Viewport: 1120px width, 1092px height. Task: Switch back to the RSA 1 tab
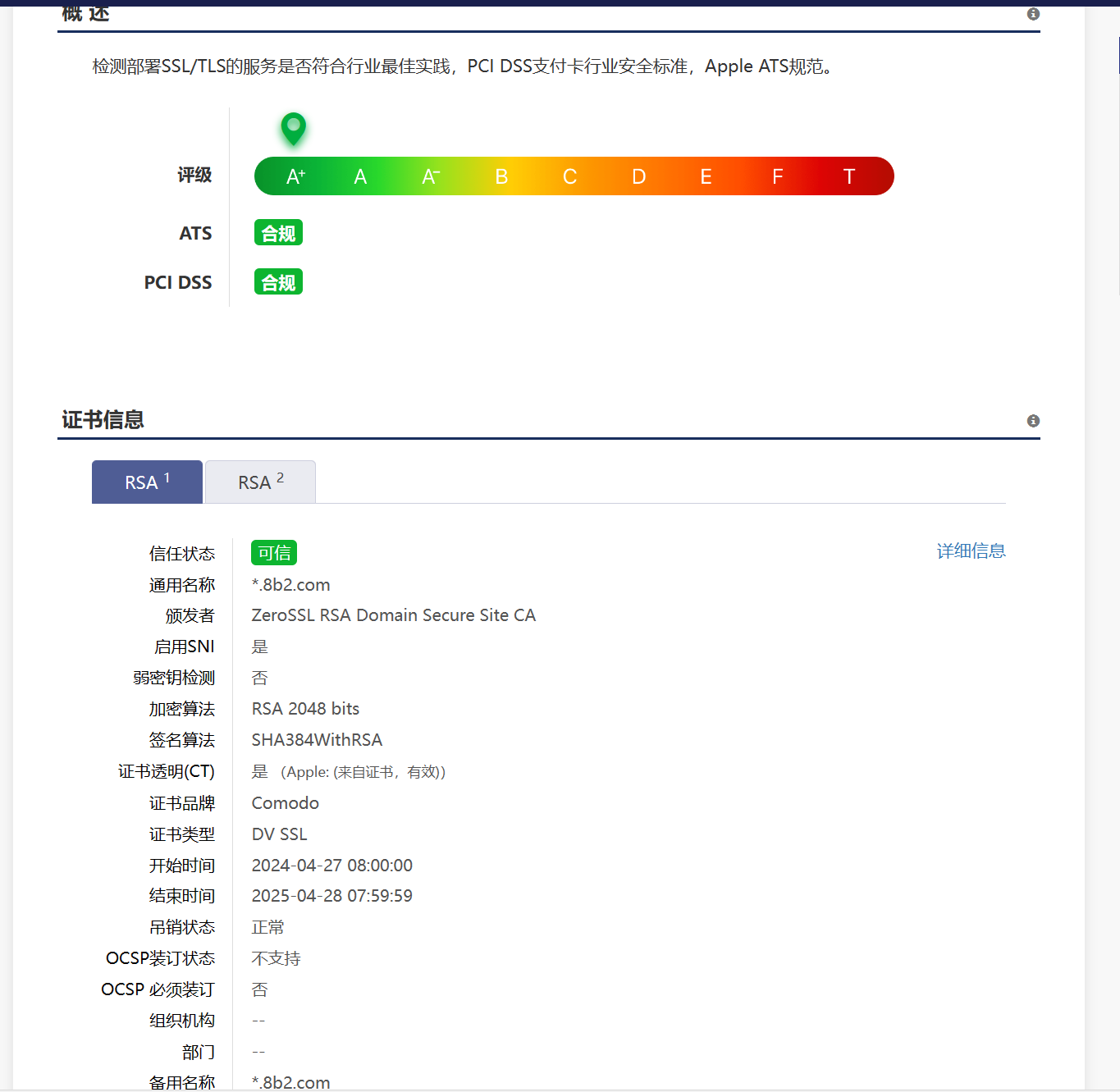point(147,482)
